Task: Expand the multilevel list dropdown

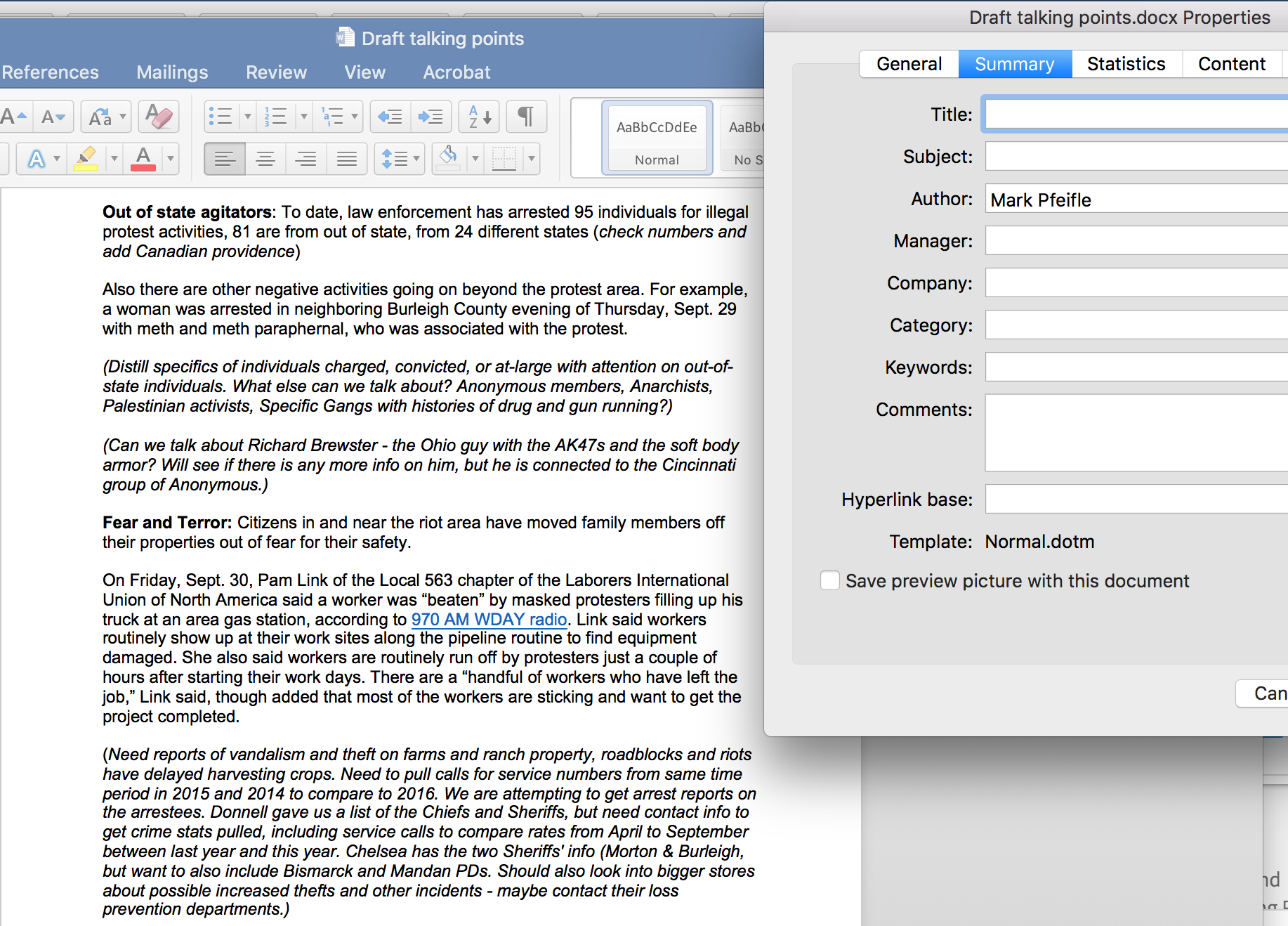Action: (355, 117)
